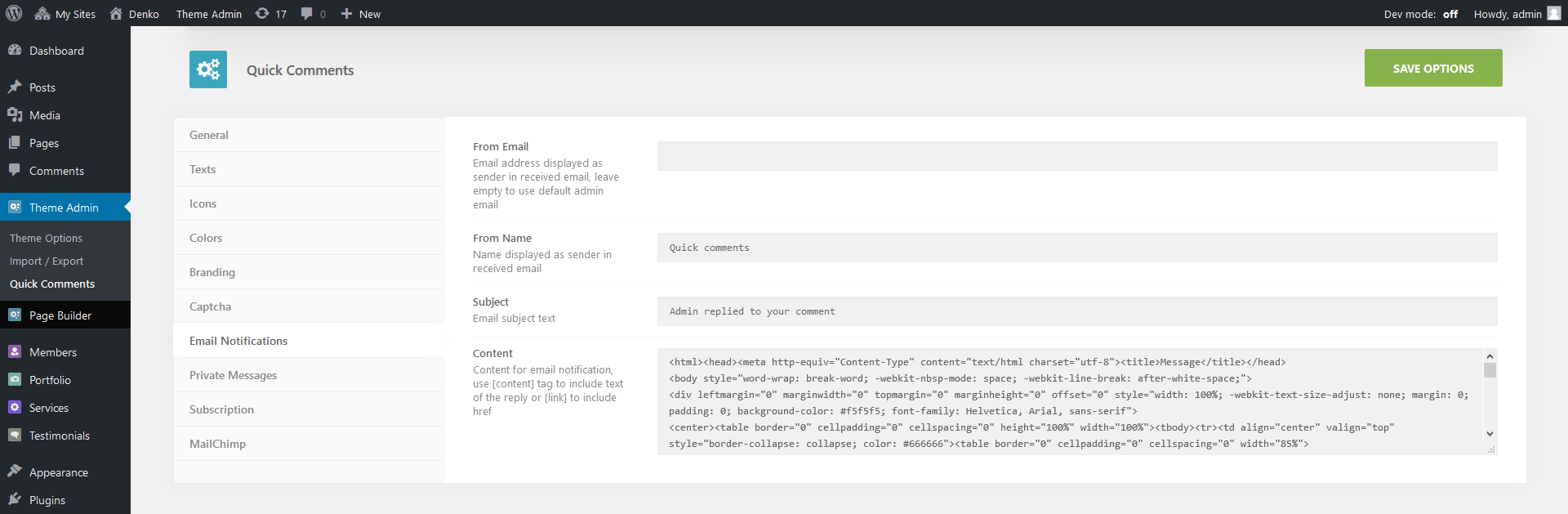The width and height of the screenshot is (1568, 514).
Task: Click the admin avatar icon
Action: pyautogui.click(x=1554, y=13)
